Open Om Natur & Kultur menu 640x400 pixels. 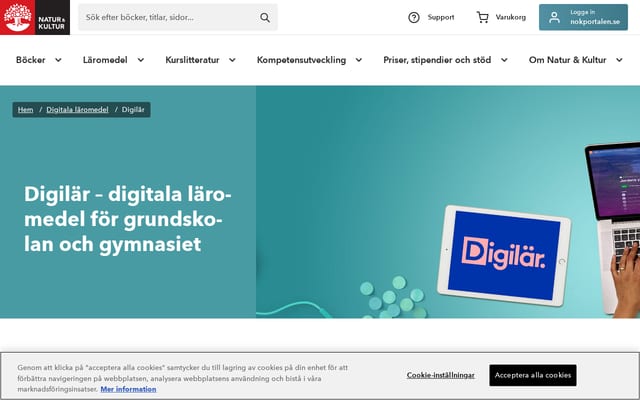[x=567, y=60]
